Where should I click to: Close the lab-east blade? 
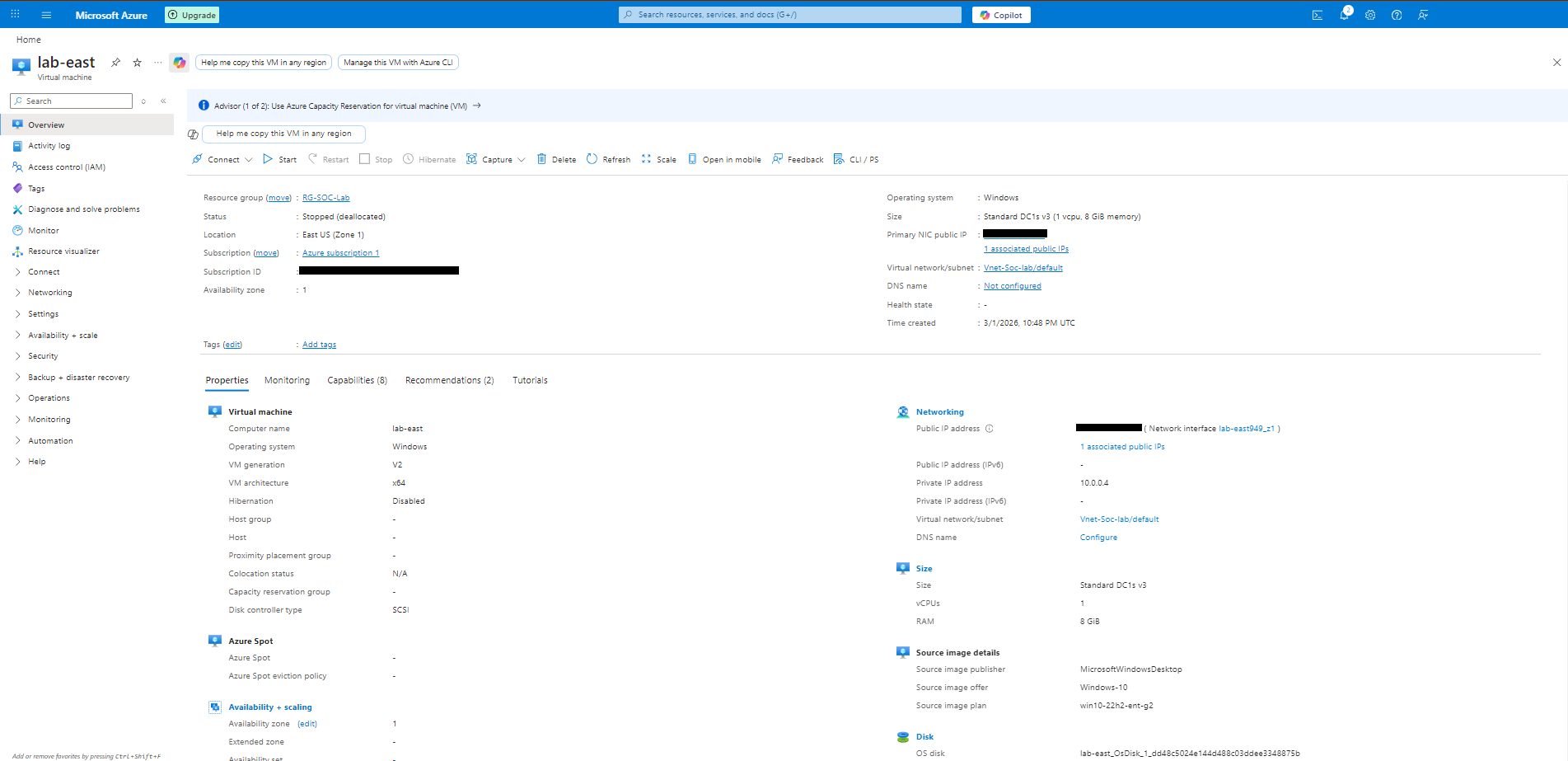[1556, 63]
